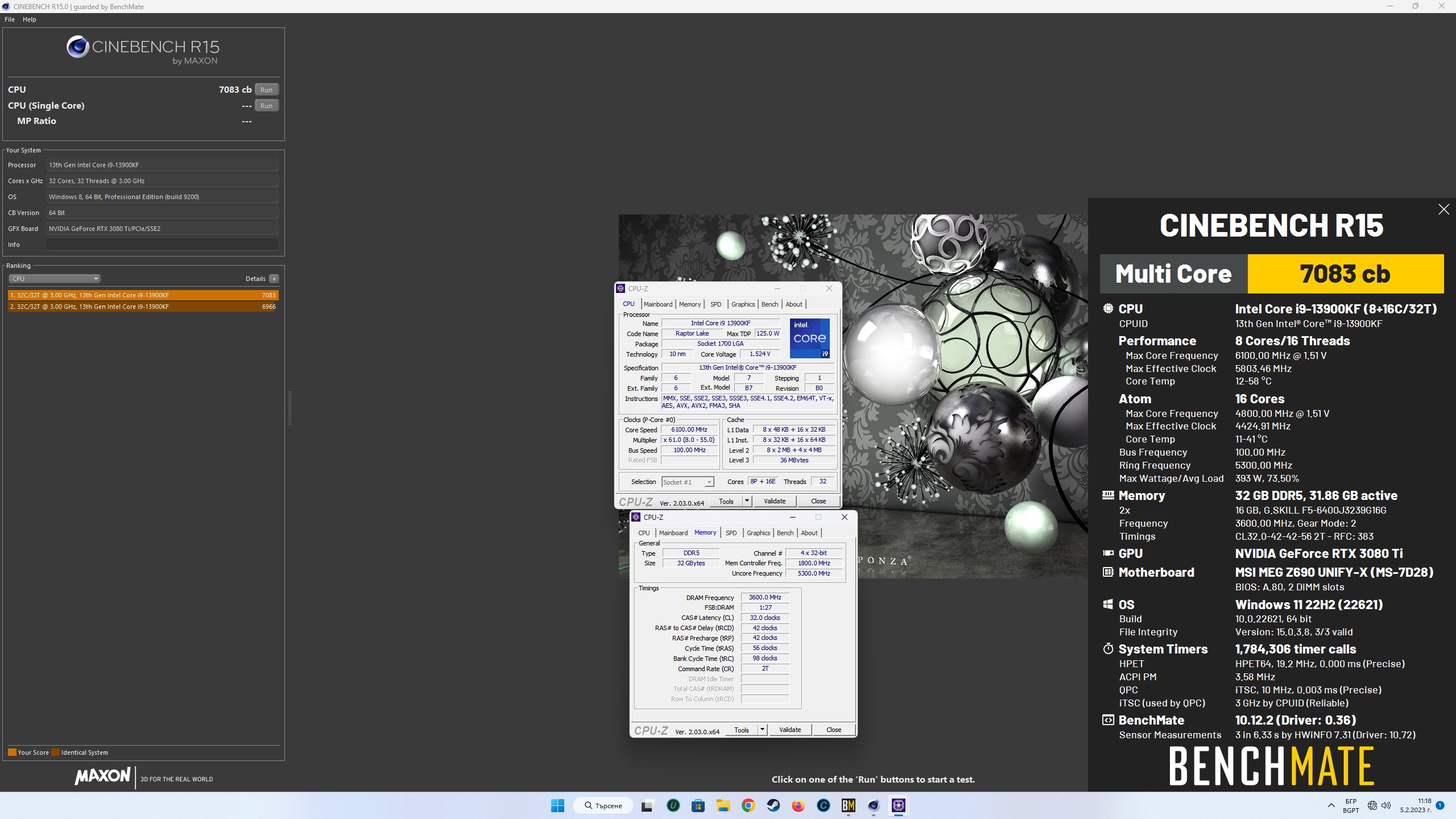The width and height of the screenshot is (1456, 819).
Task: Open Microsoft Store from taskbar
Action: pos(698,805)
